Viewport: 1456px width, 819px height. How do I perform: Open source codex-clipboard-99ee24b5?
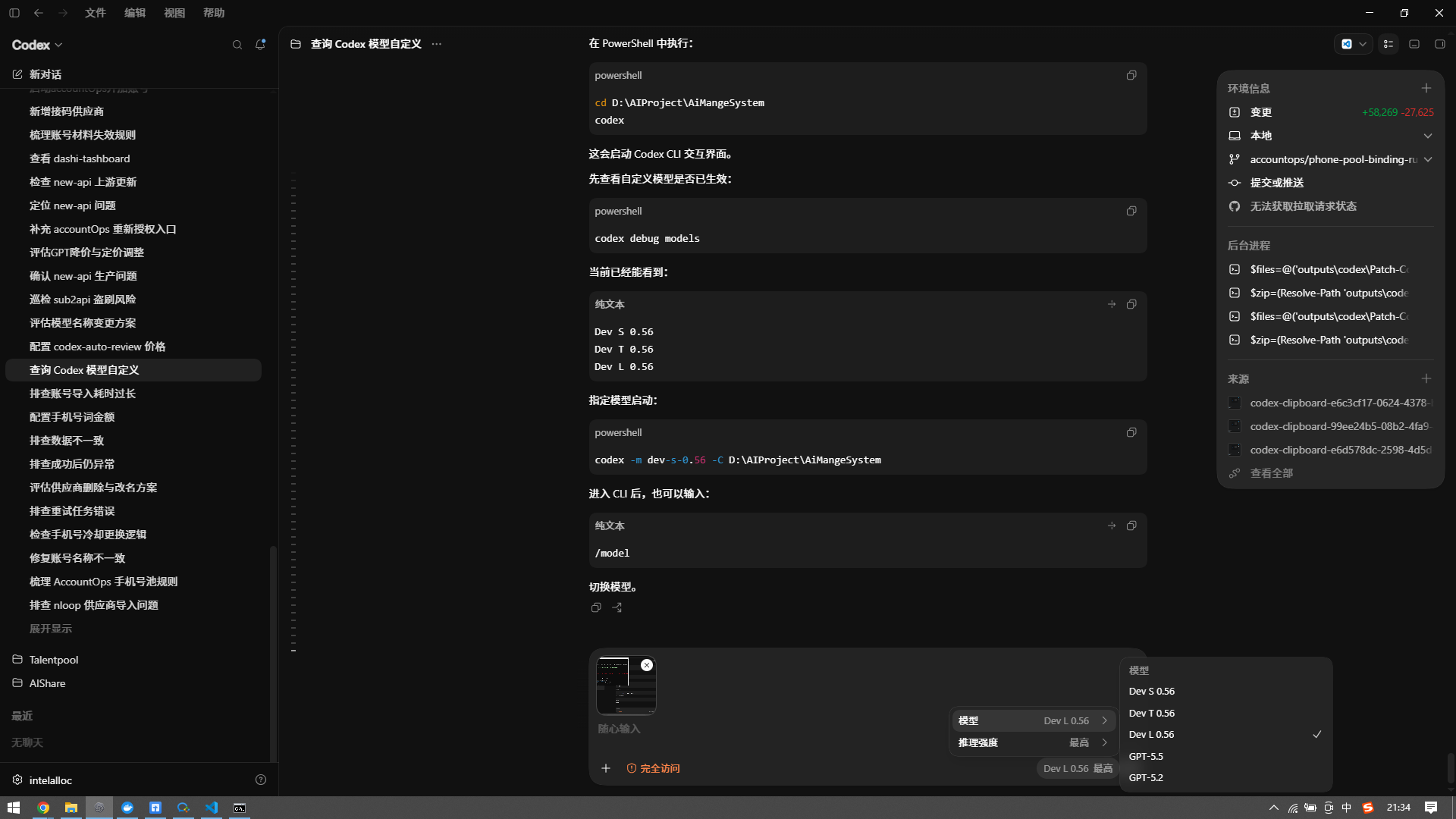click(x=1331, y=426)
